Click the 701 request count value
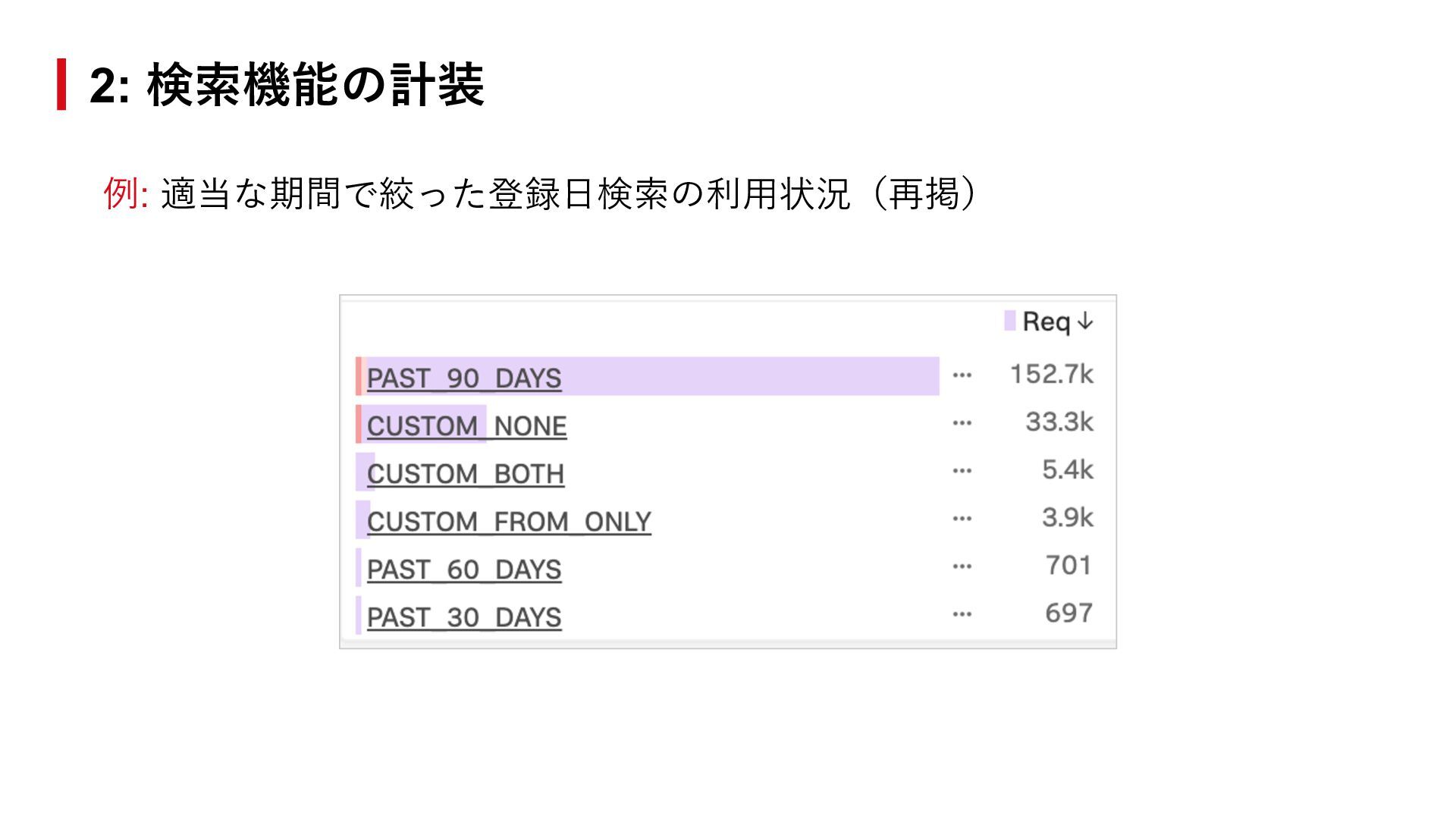1456x819 pixels. click(x=1068, y=565)
